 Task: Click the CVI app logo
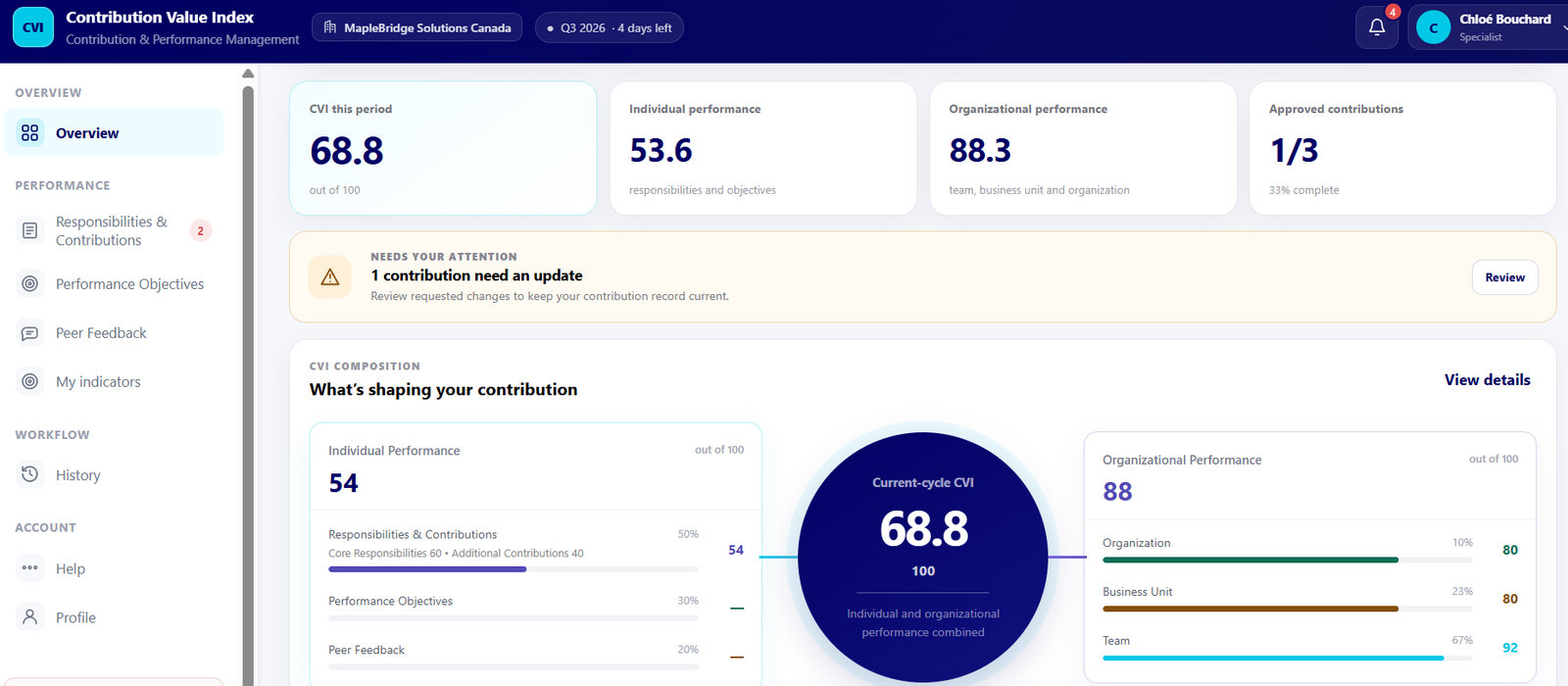click(x=33, y=27)
